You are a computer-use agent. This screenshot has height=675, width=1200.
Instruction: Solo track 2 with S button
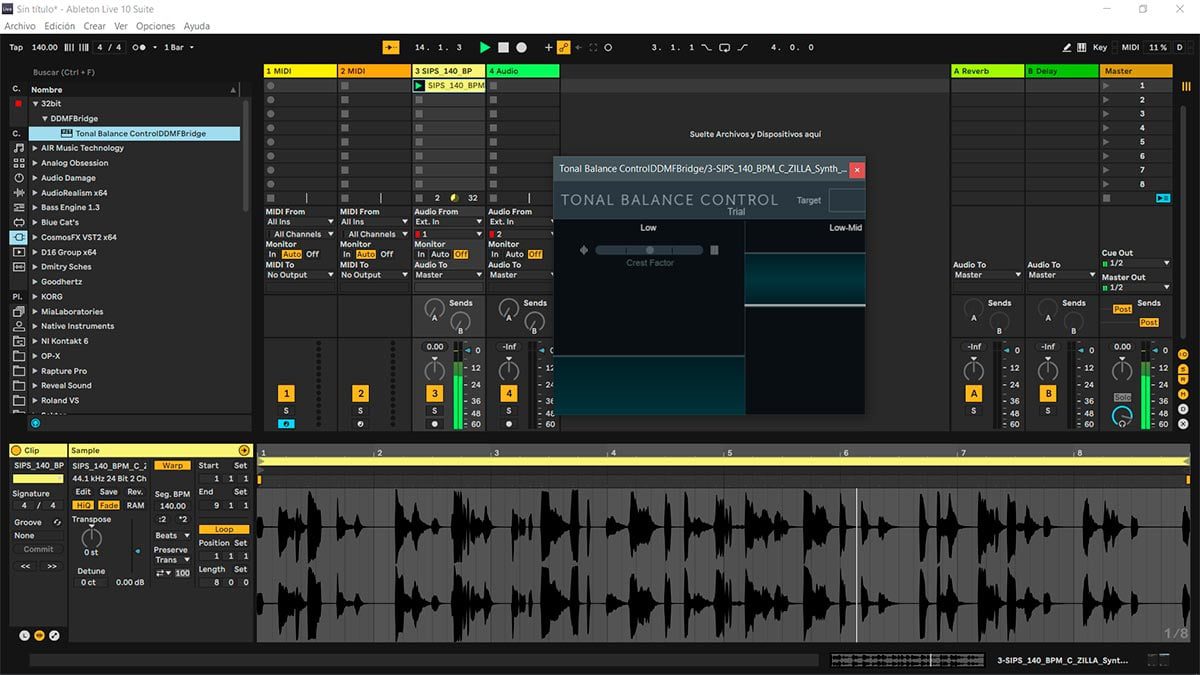tap(360, 411)
